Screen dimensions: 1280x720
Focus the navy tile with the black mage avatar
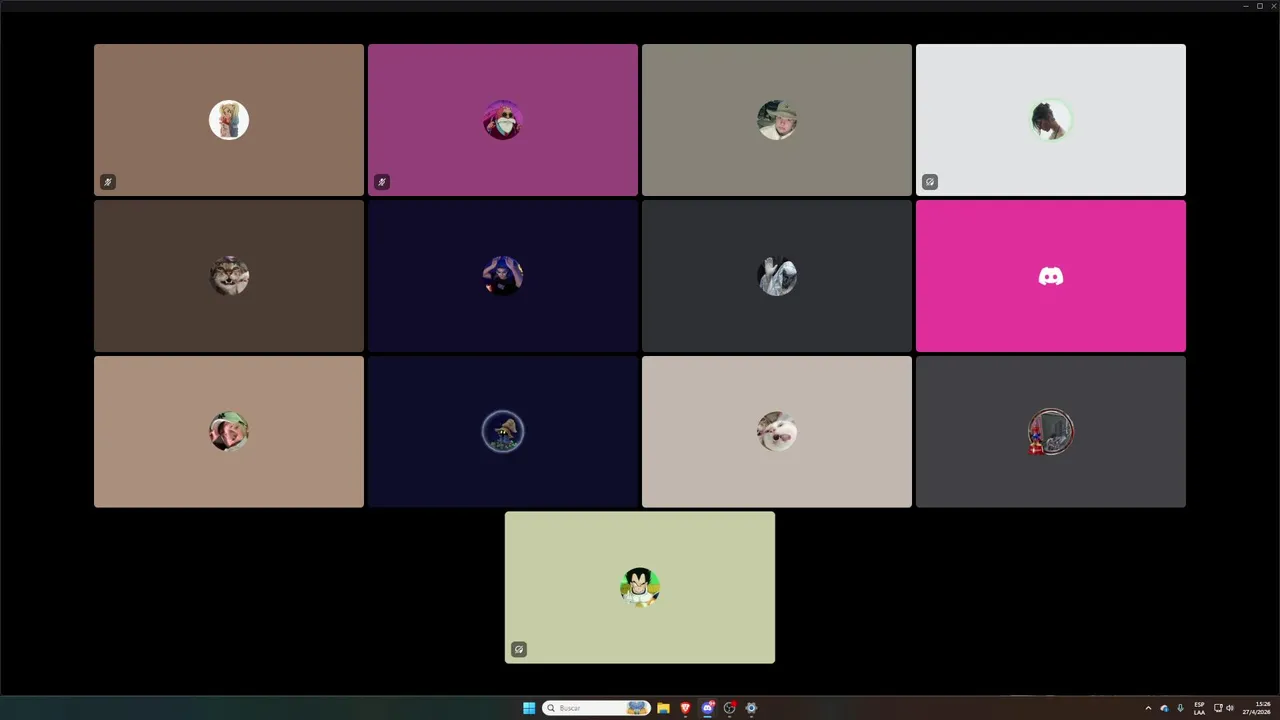[503, 432]
